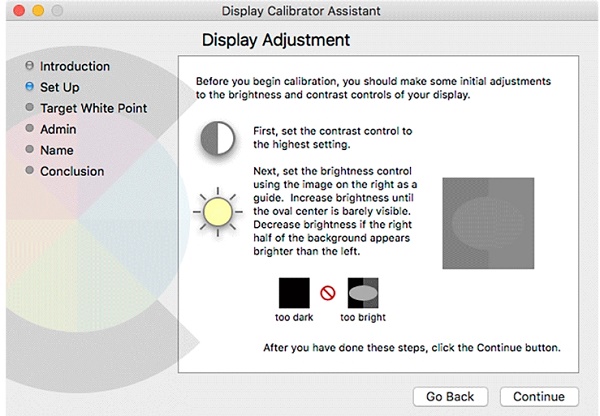Click the Name step bullet
This screenshot has height=416, width=600.
click(x=29, y=149)
